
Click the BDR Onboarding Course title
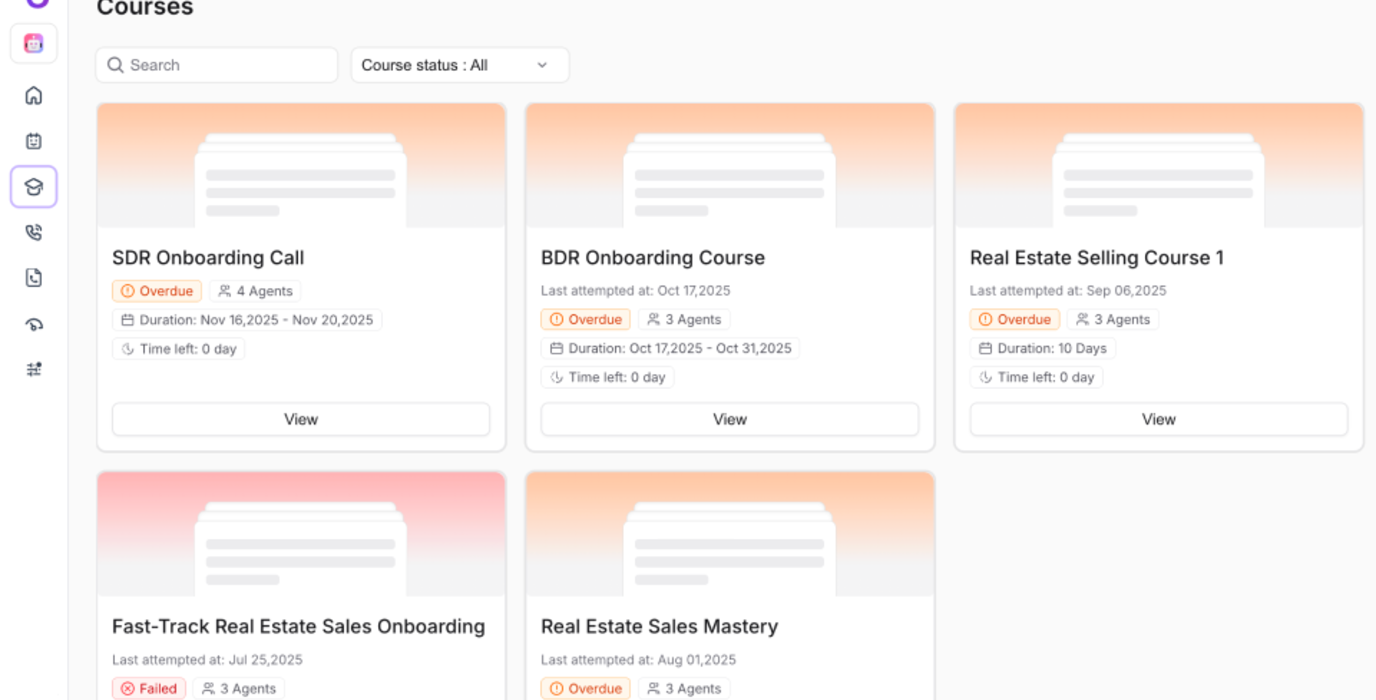coord(653,258)
